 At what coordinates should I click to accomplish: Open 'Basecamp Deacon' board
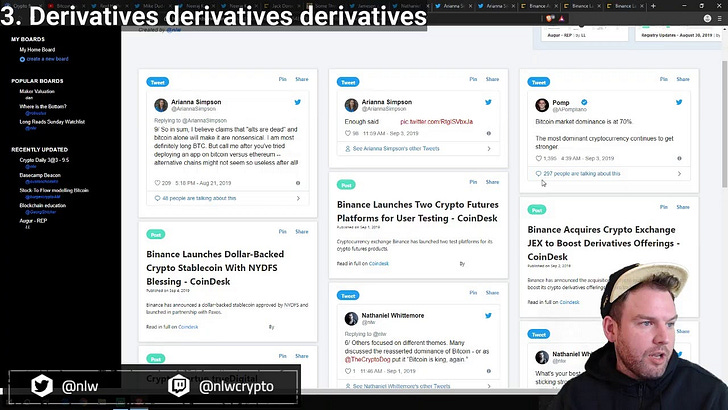[40, 175]
